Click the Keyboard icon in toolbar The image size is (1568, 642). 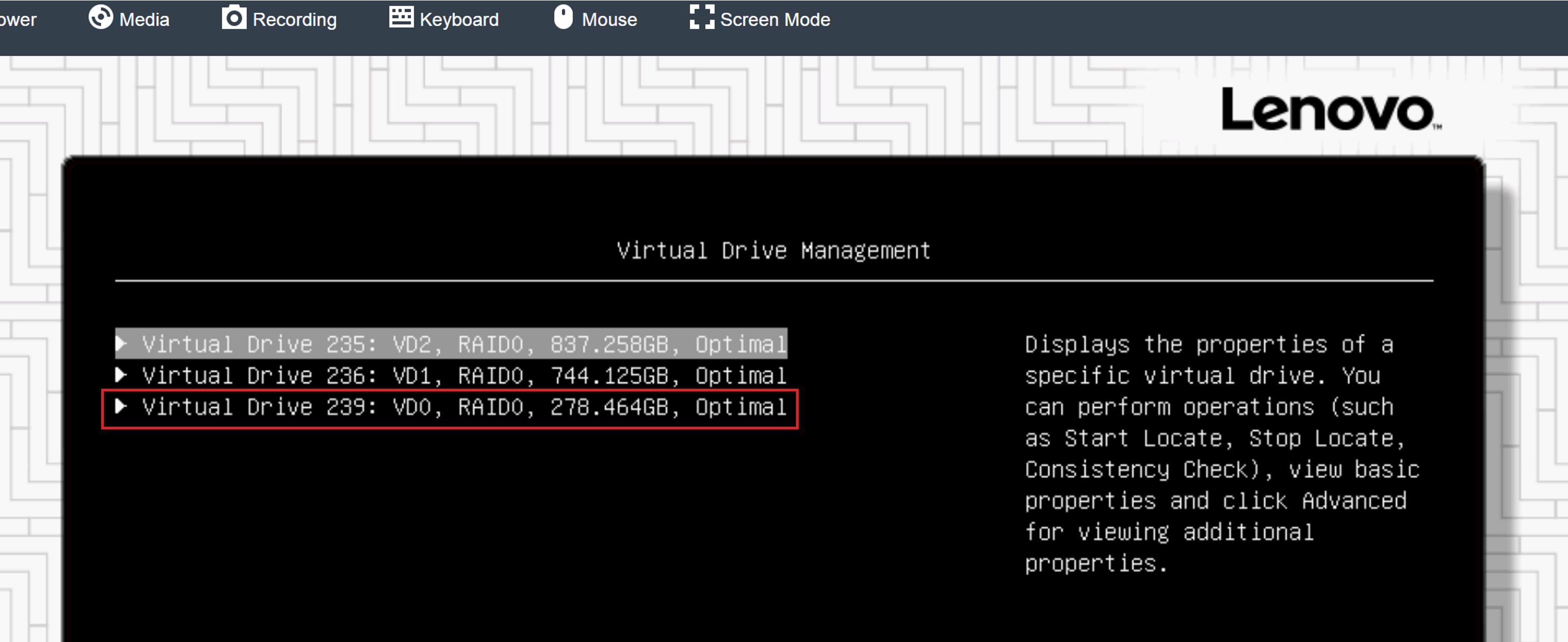pyautogui.click(x=401, y=17)
